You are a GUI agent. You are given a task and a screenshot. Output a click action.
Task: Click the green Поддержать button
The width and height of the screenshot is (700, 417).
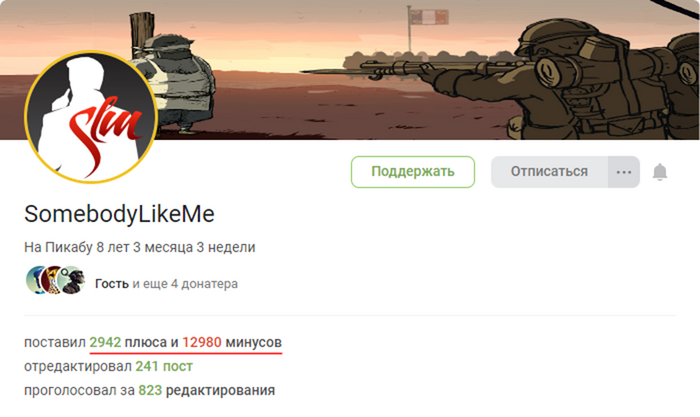pyautogui.click(x=413, y=172)
